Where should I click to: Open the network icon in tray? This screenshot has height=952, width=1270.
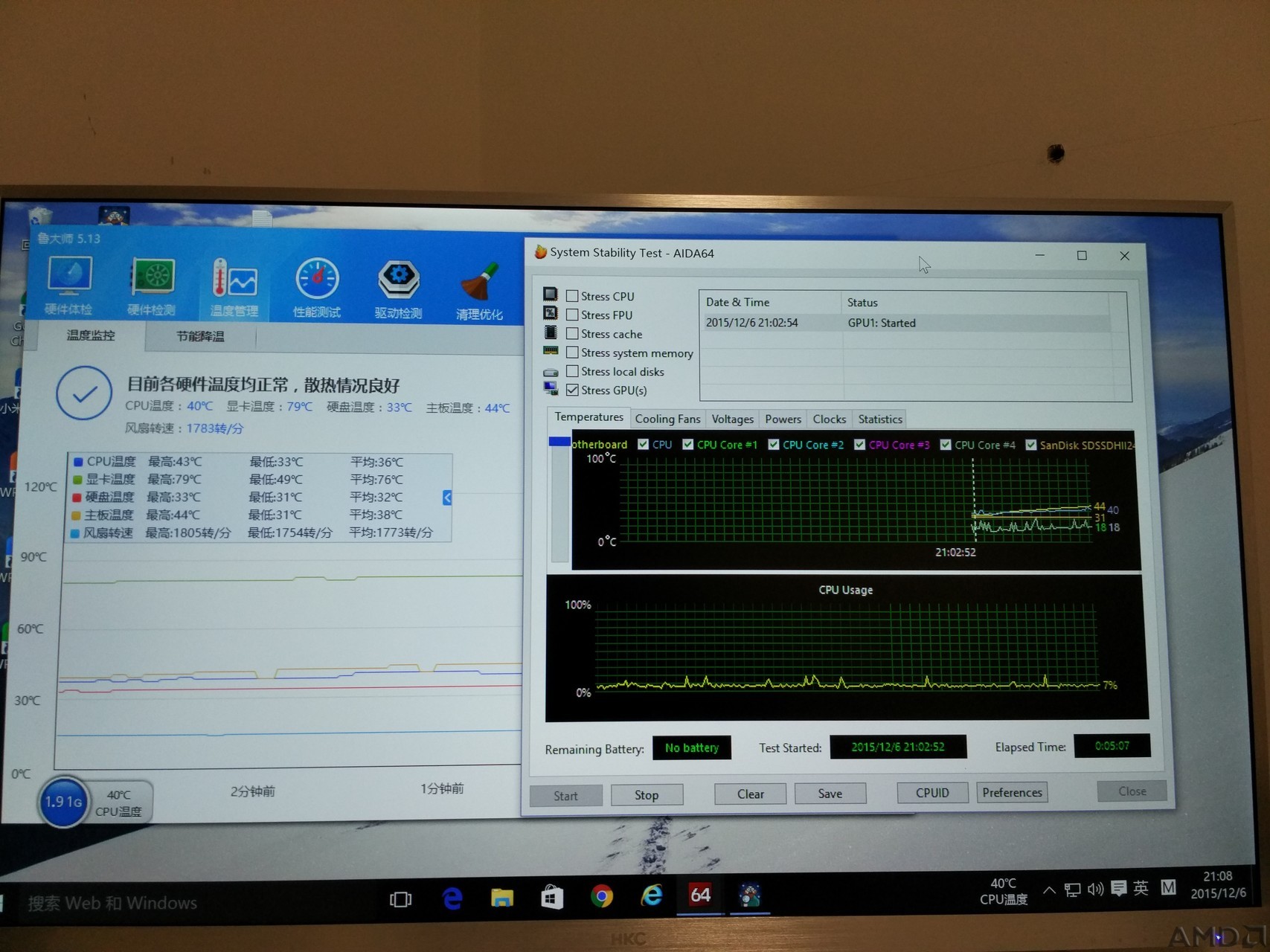click(x=1072, y=890)
